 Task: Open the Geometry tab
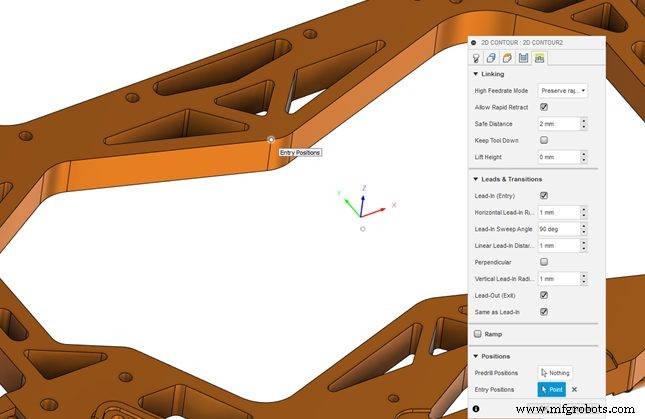tap(491, 58)
